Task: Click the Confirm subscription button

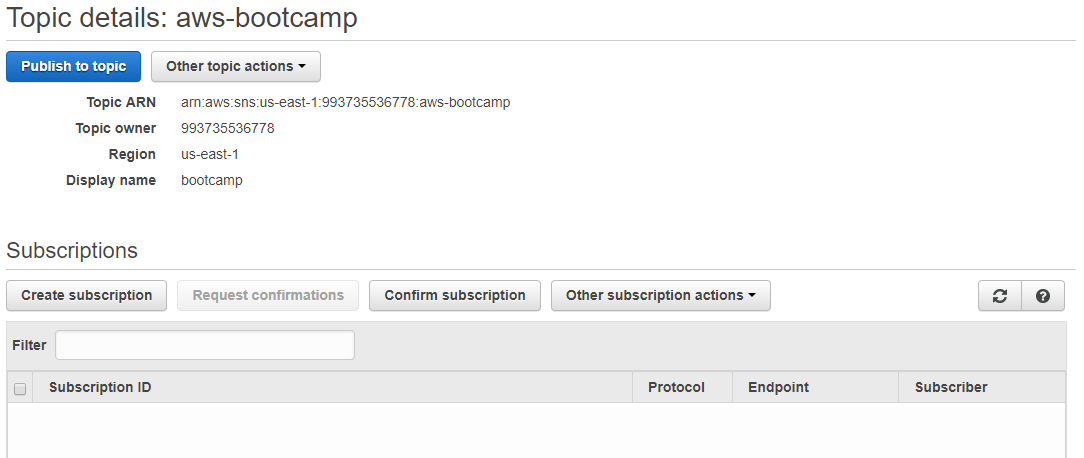Action: pos(455,295)
